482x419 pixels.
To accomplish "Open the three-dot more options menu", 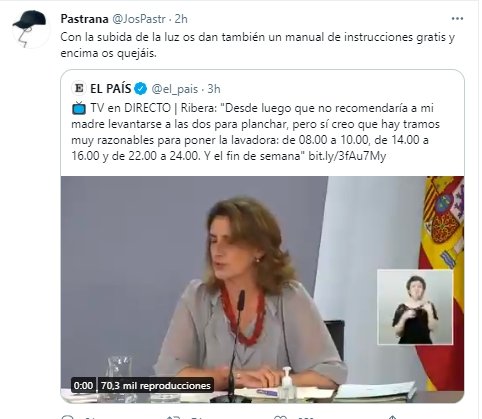I will pos(457,19).
